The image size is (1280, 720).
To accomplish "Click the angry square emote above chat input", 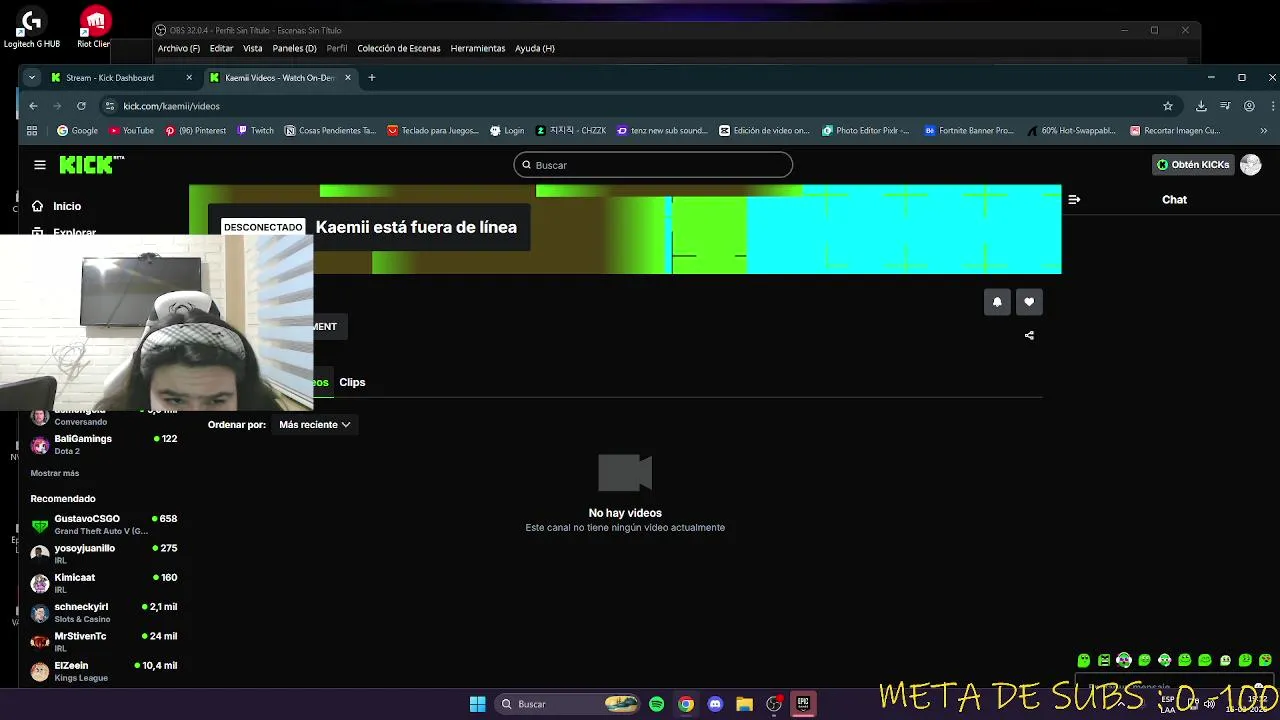I will click(x=1104, y=660).
